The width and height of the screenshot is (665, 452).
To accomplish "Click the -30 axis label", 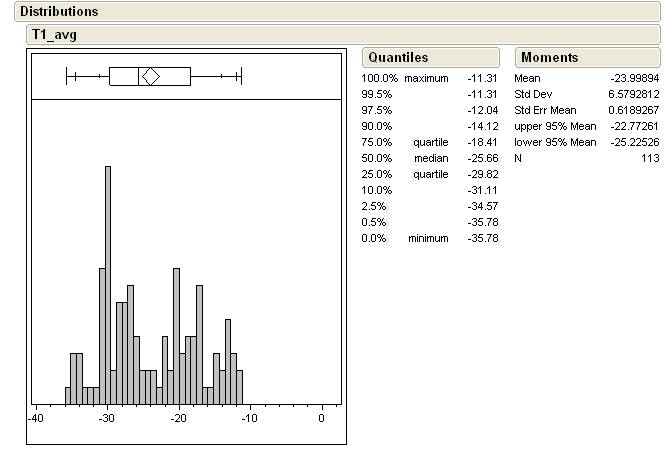I will 107,418.
